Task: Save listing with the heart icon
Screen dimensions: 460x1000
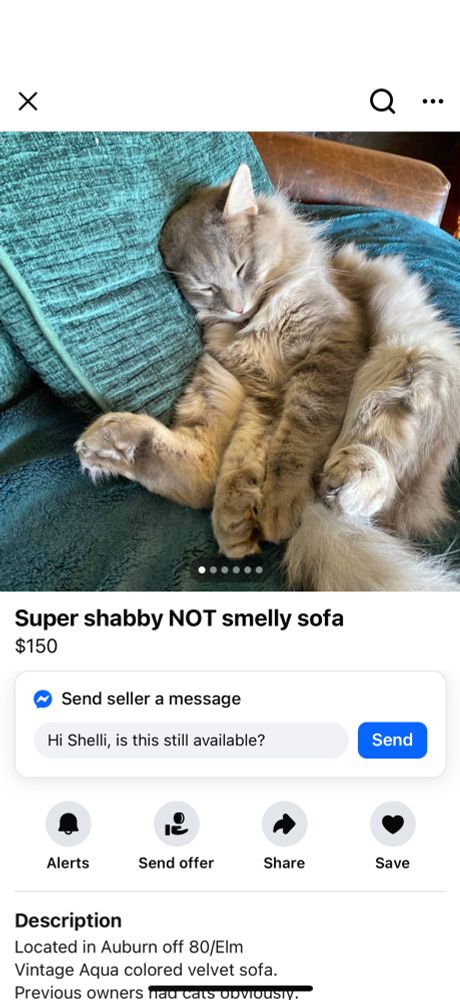Action: point(392,824)
